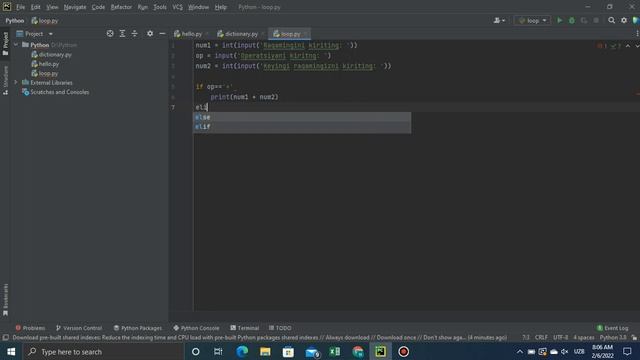The width and height of the screenshot is (640, 360).
Task: Click Expand All in the Project panel
Action: 122,34
